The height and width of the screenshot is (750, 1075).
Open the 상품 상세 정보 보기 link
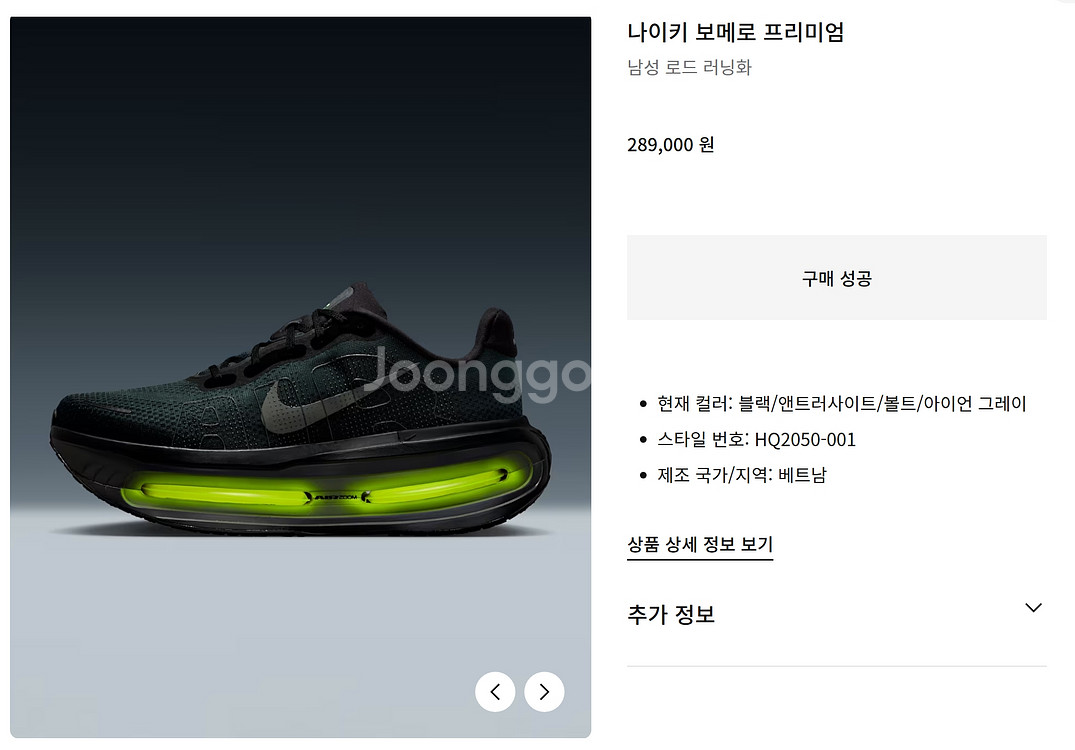pos(700,544)
